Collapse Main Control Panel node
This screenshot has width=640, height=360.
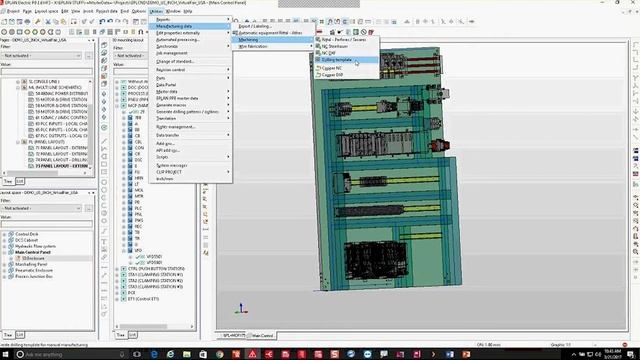coord(4,253)
